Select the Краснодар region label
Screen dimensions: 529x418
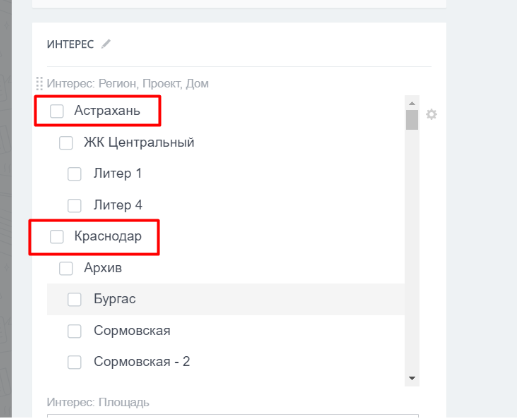pos(108,236)
